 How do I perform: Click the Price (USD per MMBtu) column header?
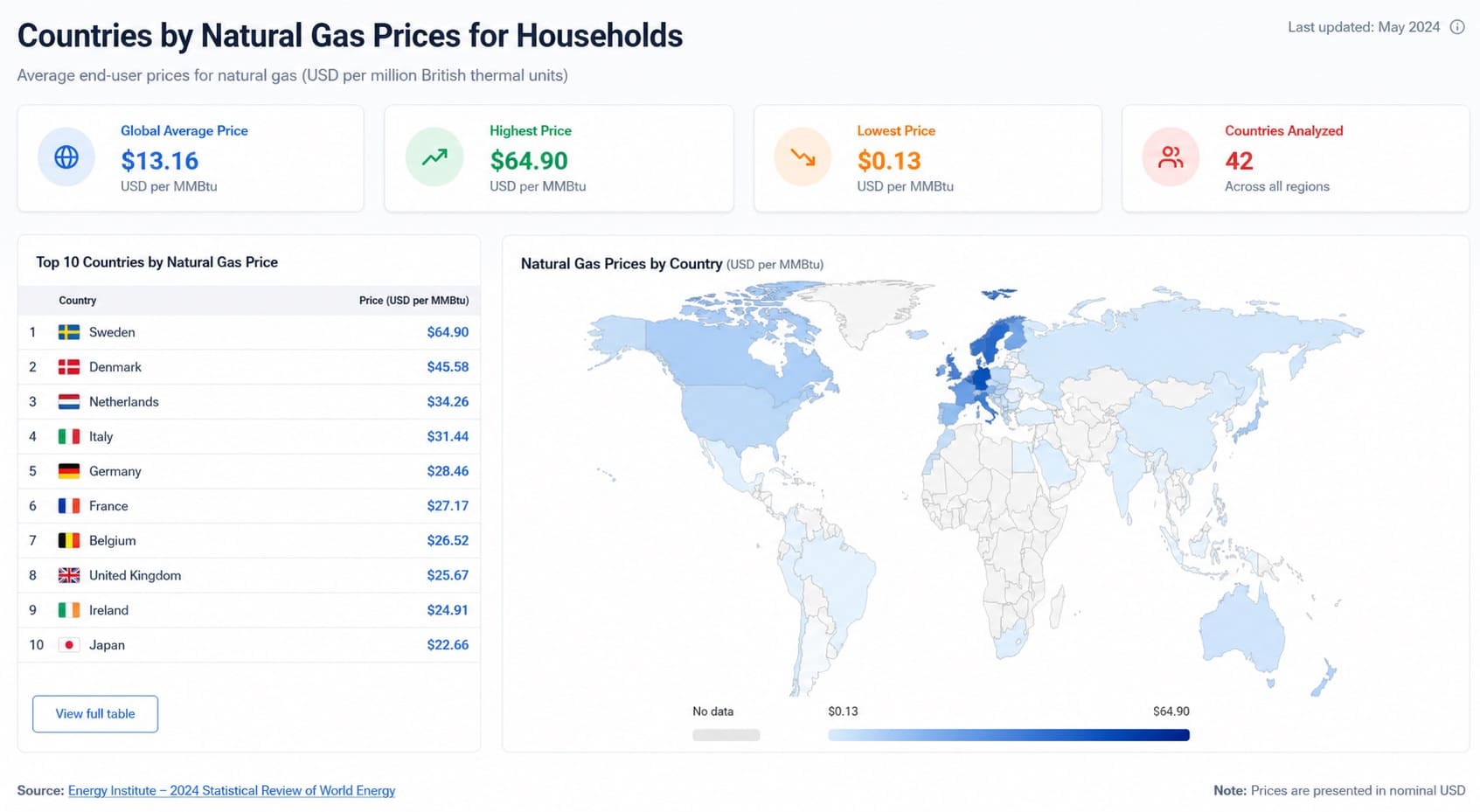(x=413, y=301)
